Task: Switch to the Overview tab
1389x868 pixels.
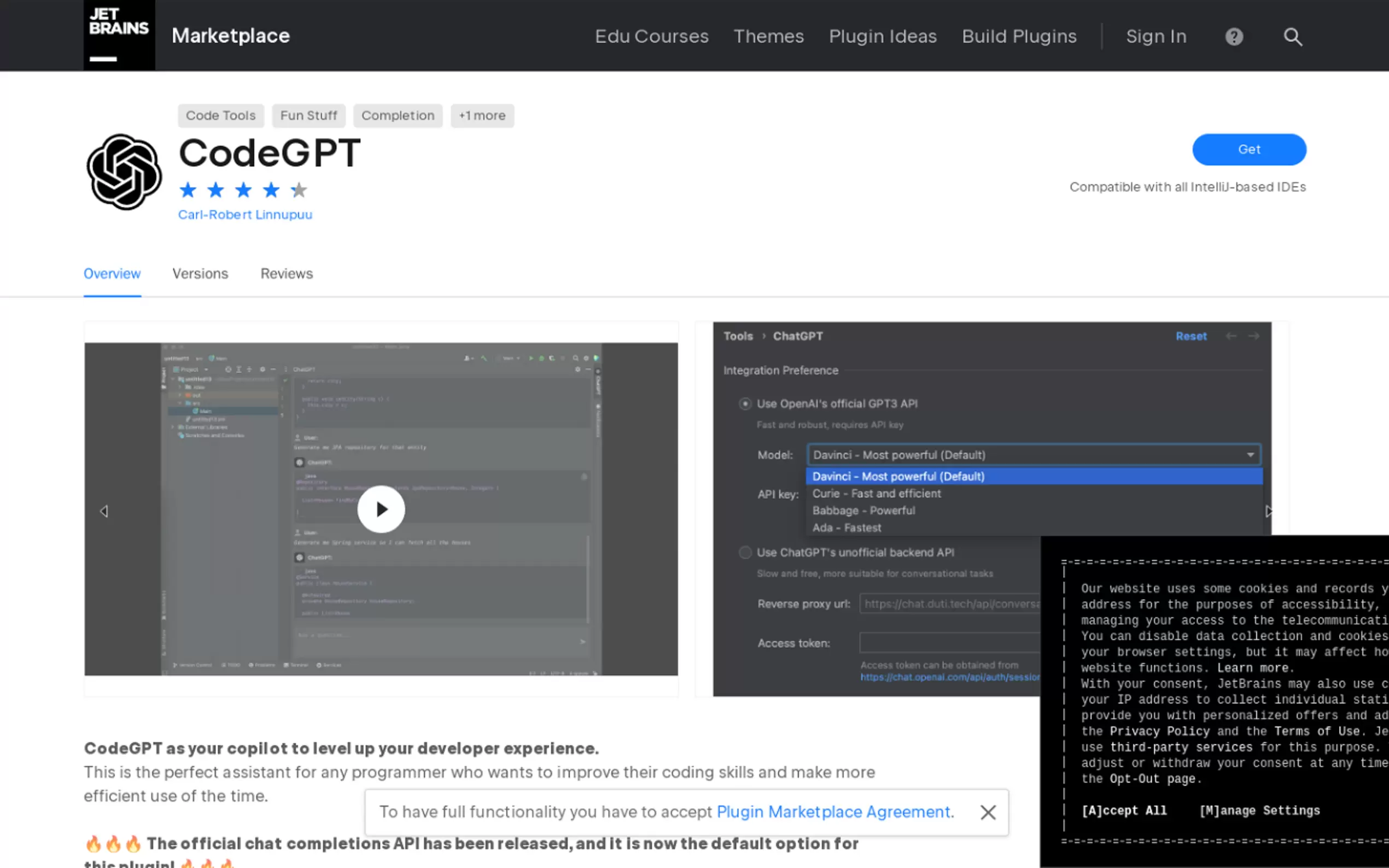Action: pos(112,274)
